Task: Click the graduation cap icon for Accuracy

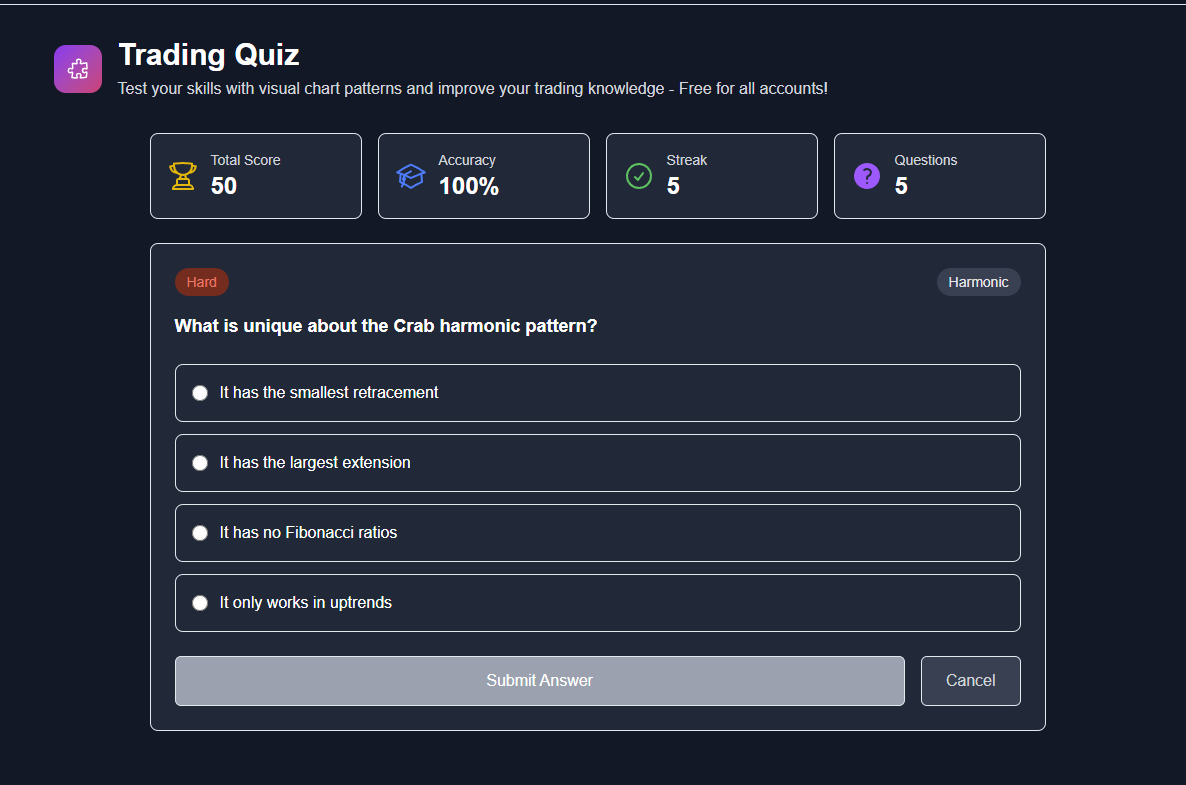Action: [x=410, y=175]
